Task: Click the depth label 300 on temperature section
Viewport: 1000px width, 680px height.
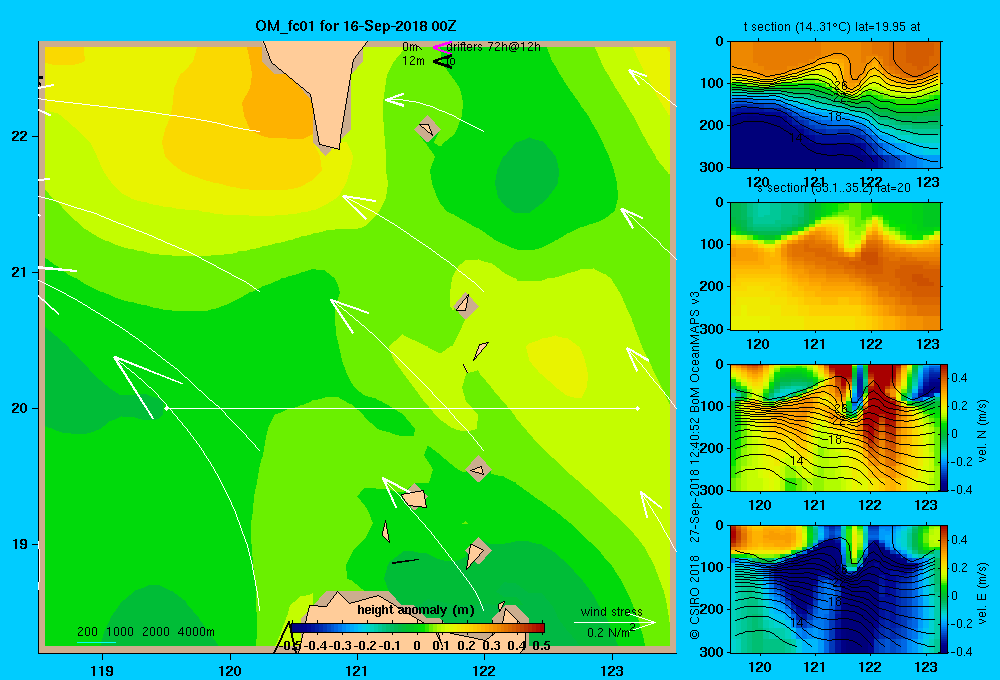Action: [x=714, y=167]
